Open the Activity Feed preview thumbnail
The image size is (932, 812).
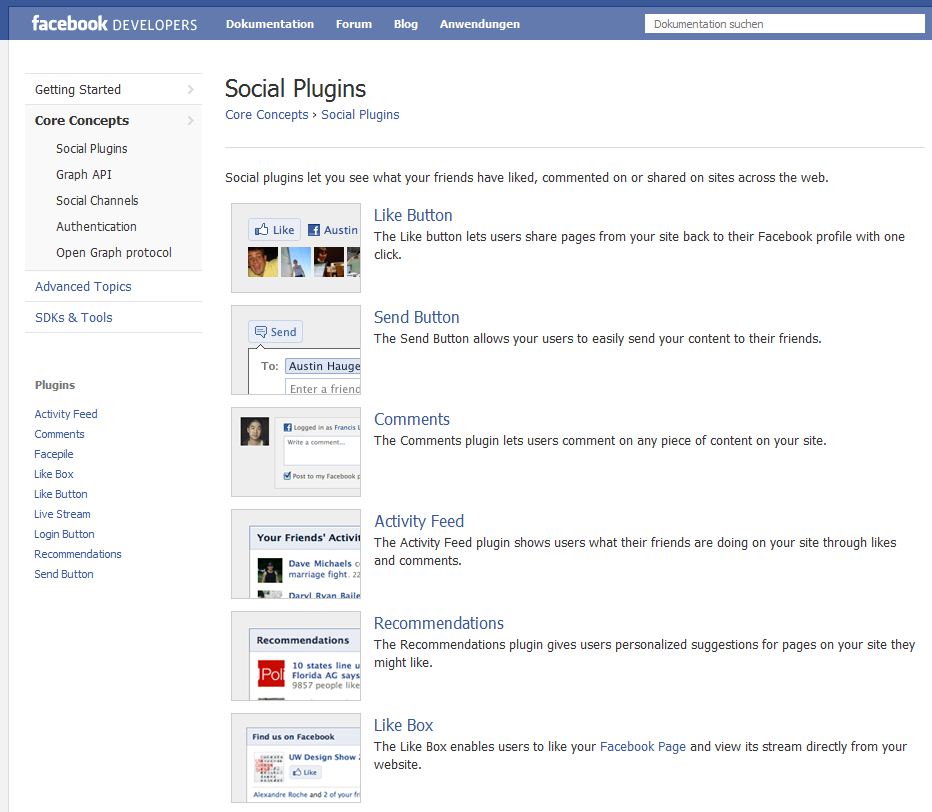[296, 554]
